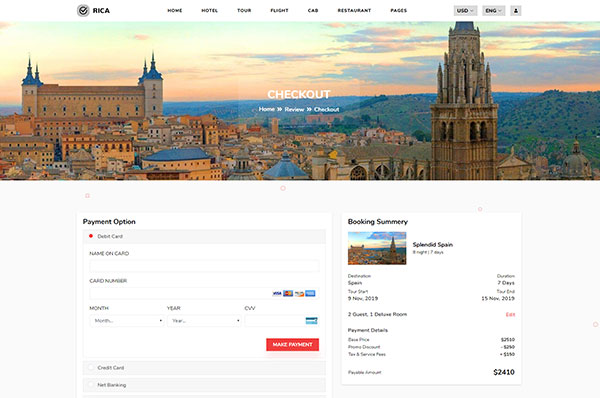
Task: Click the Make Payment button
Action: click(292, 344)
